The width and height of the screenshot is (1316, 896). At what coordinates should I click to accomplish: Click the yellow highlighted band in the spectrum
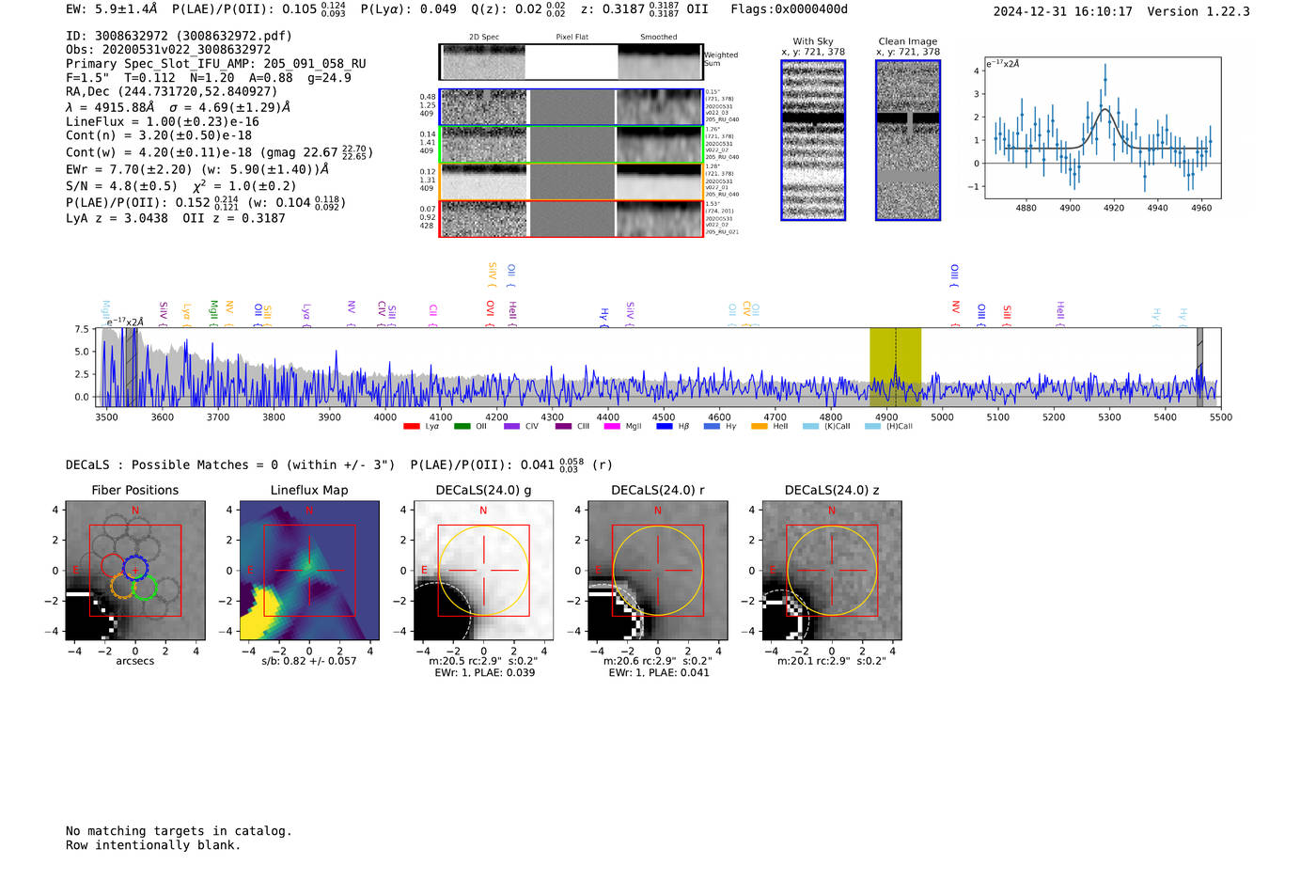(x=895, y=368)
